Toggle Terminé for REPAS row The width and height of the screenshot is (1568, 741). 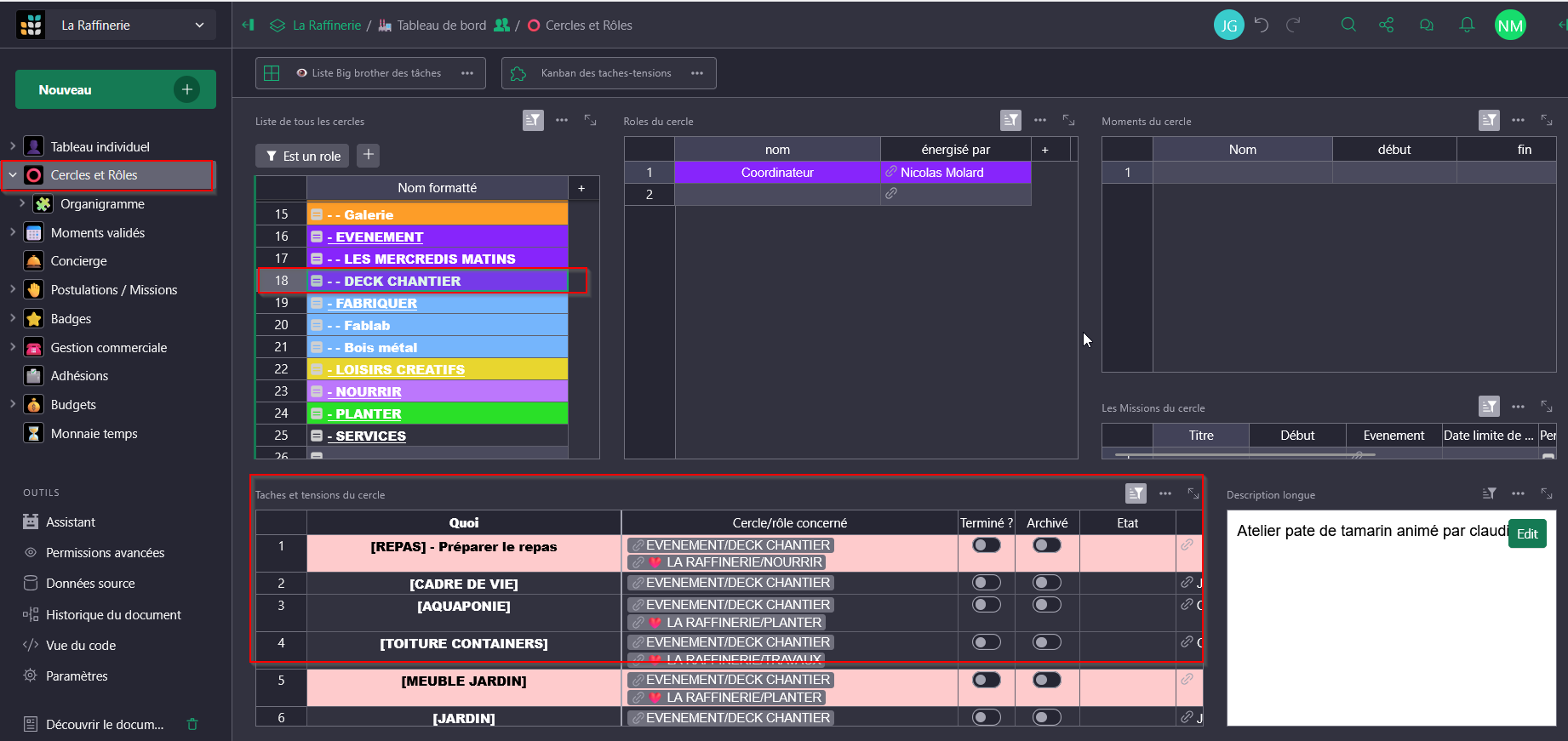[987, 545]
